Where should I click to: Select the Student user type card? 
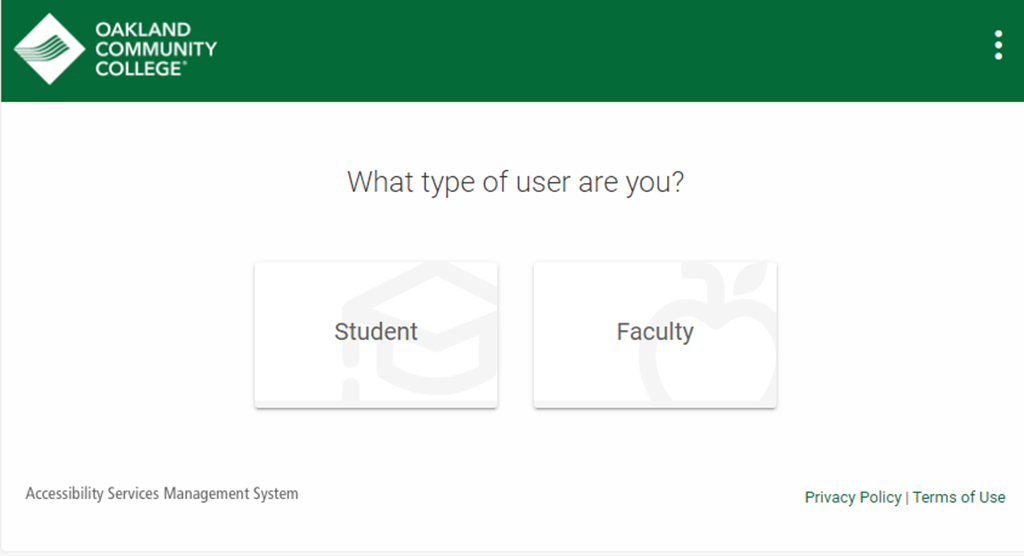tap(376, 335)
